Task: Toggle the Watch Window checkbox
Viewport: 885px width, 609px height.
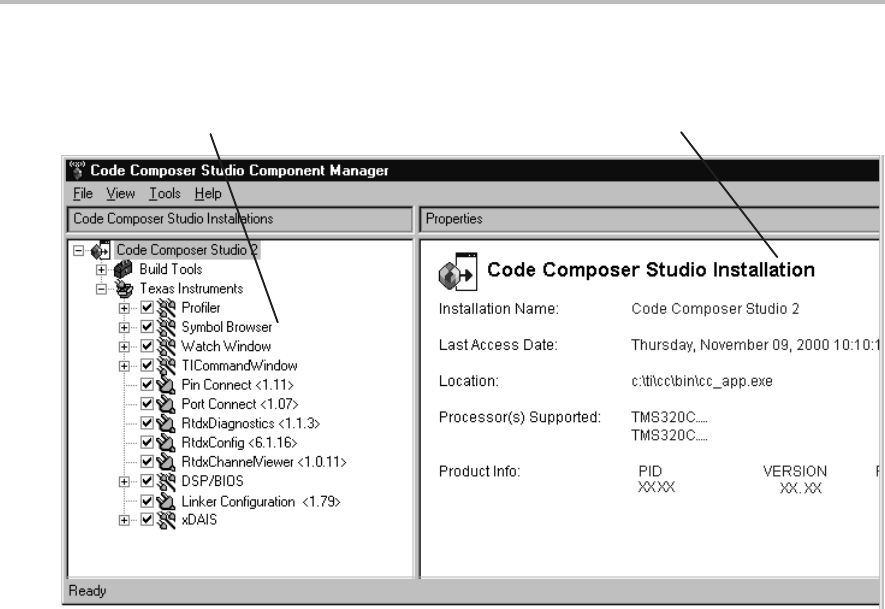Action: coord(147,346)
